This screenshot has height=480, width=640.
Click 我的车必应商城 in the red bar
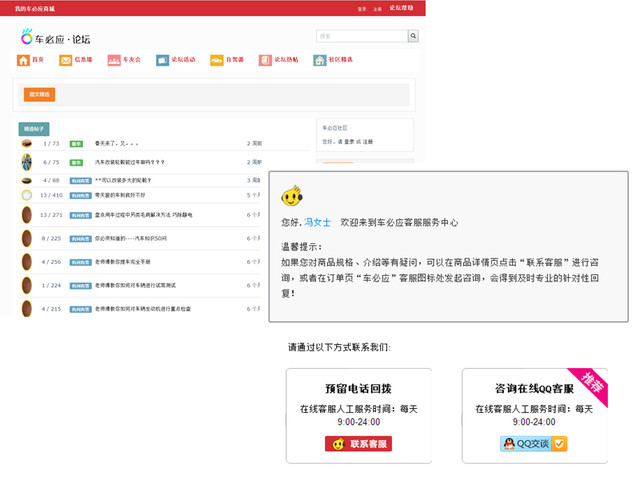35,9
